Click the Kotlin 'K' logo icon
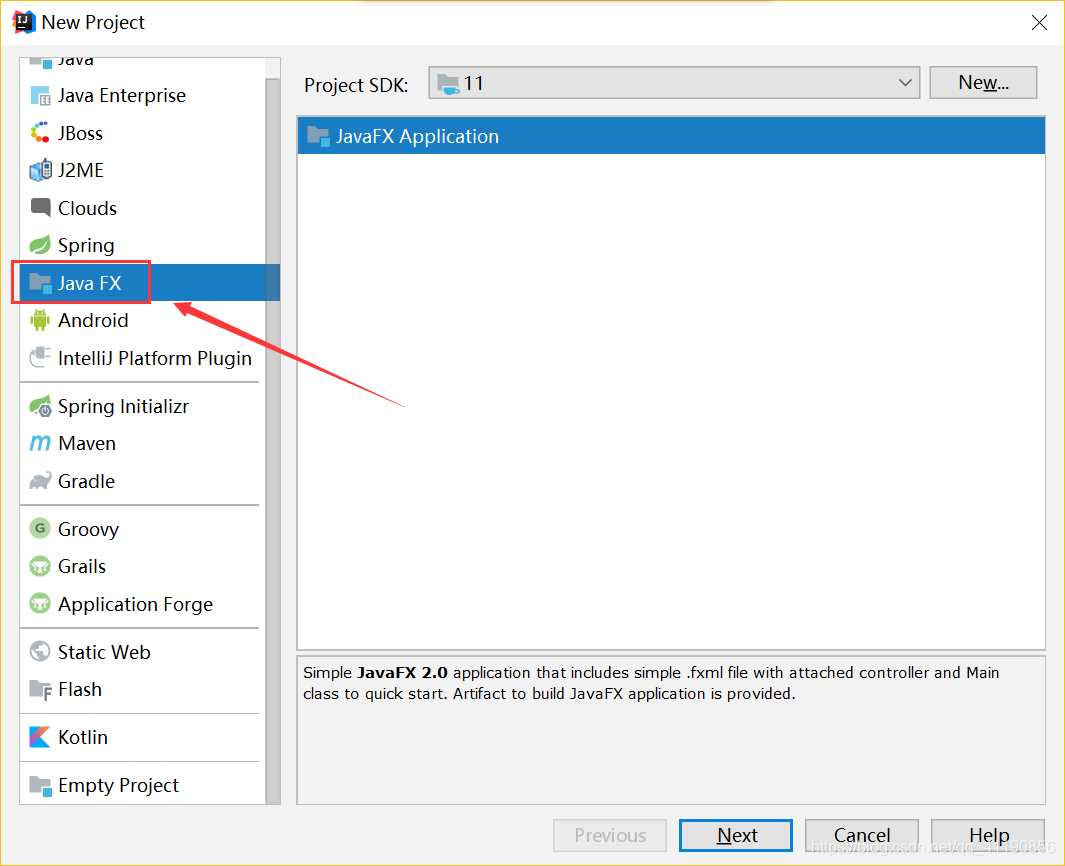The image size is (1065, 866). point(40,737)
